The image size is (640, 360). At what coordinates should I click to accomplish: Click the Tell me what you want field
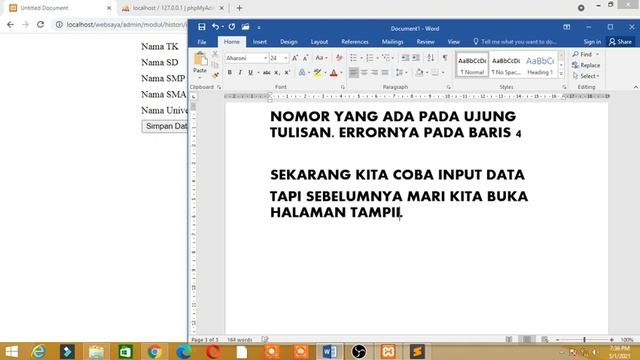click(515, 42)
